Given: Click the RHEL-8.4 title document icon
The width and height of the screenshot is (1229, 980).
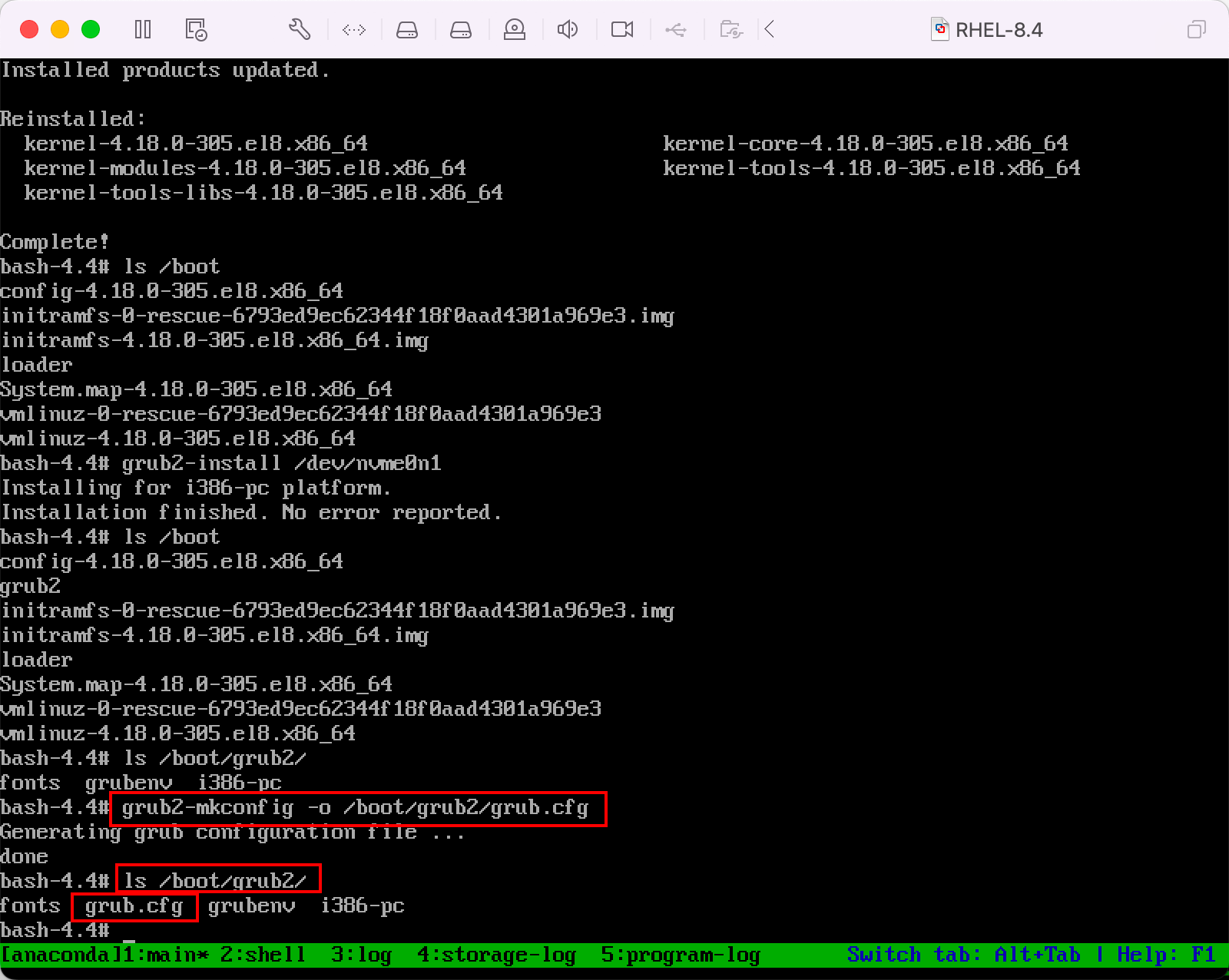Looking at the screenshot, I should pos(939,30).
